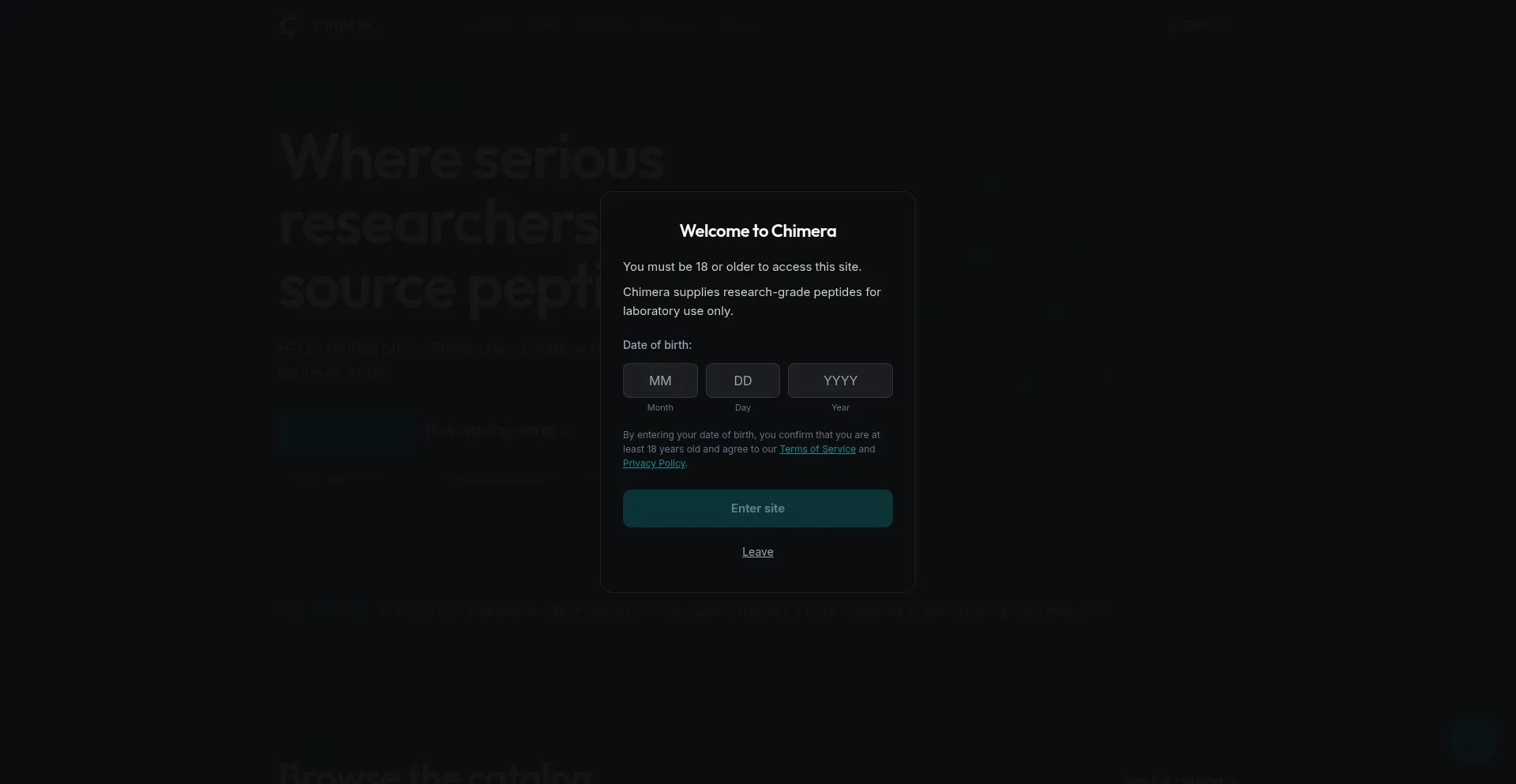Open the Terms of Service link
Screen dimensions: 1516x784
[x=817, y=449]
